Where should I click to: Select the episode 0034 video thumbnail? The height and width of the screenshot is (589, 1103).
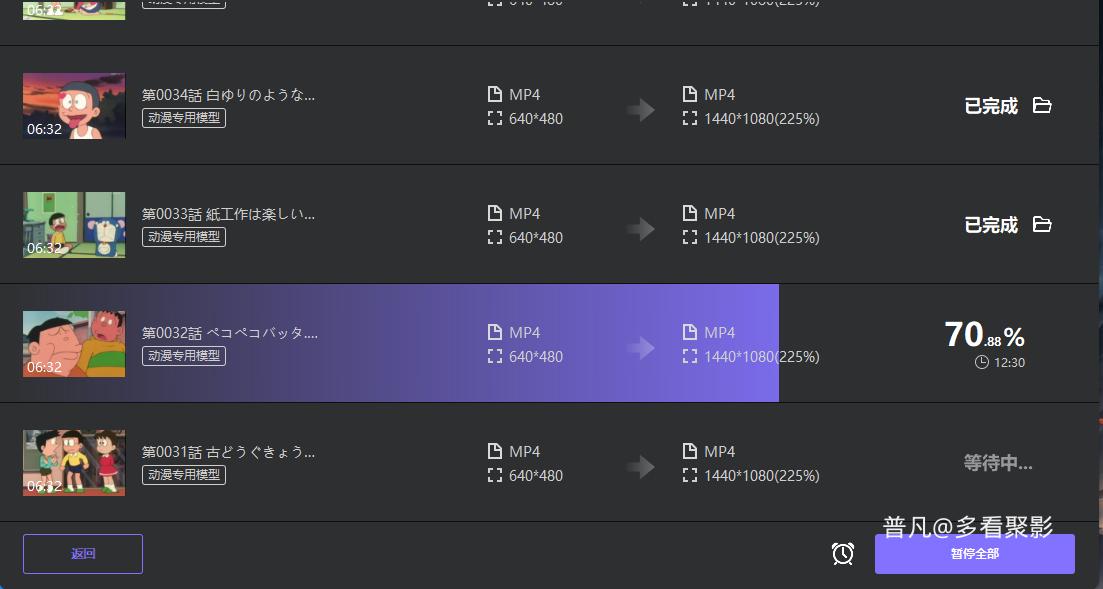tap(74, 105)
